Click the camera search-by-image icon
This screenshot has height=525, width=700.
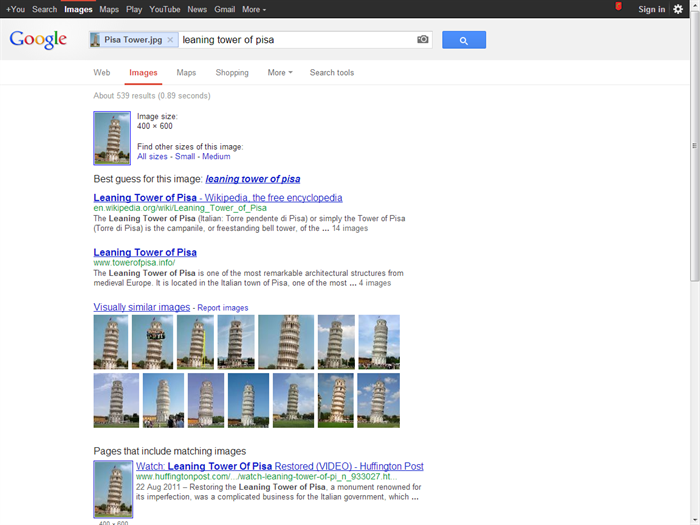pos(423,39)
